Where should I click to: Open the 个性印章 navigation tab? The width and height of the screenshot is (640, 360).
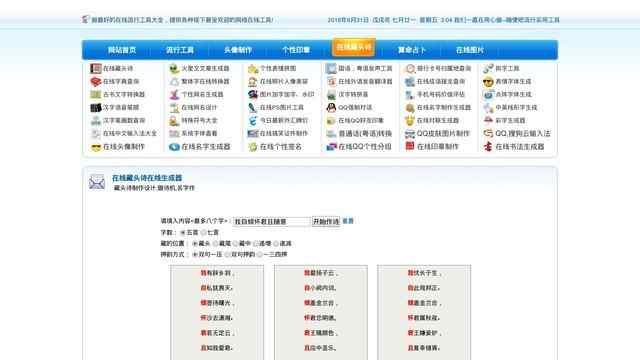[x=296, y=50]
